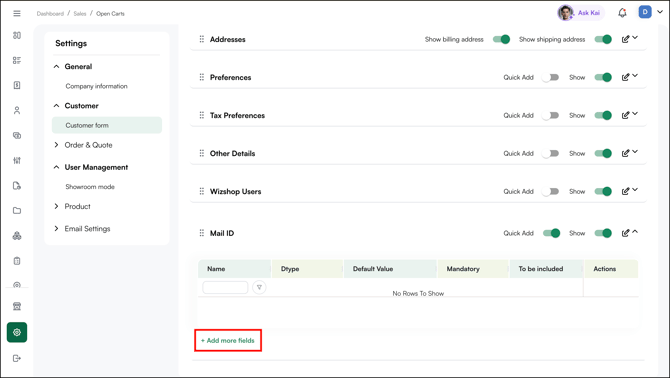Collapse the Mail ID section chevron
The width and height of the screenshot is (670, 378).
pyautogui.click(x=635, y=231)
